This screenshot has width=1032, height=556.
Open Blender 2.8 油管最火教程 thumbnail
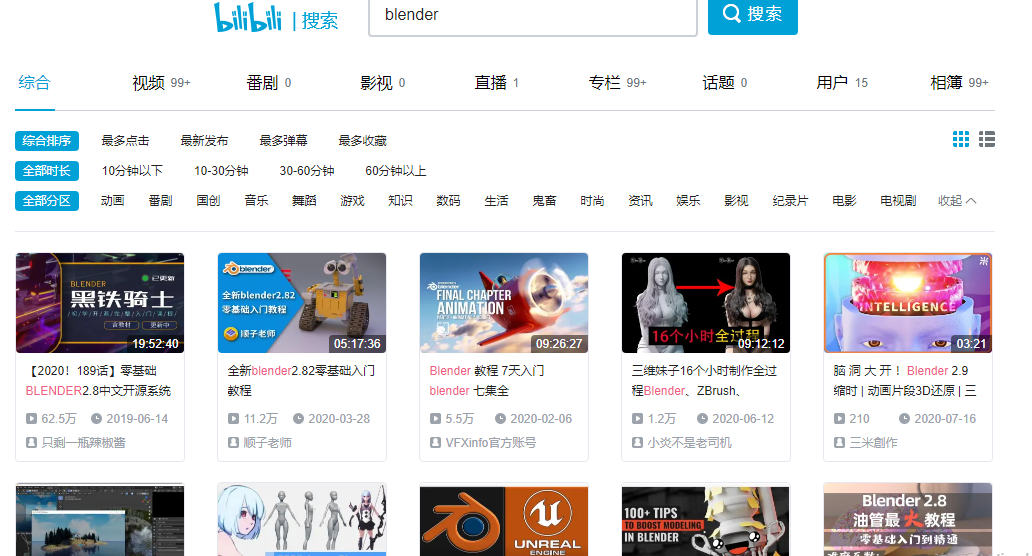908,520
